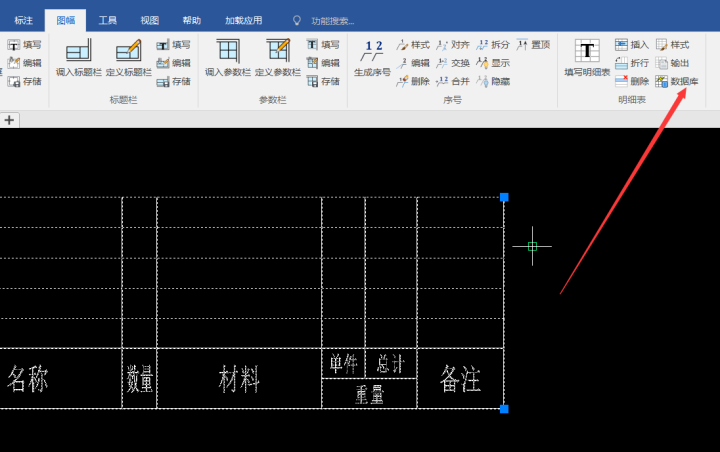Click 存储 in the 参数栏 group
The image size is (720, 452).
[323, 81]
